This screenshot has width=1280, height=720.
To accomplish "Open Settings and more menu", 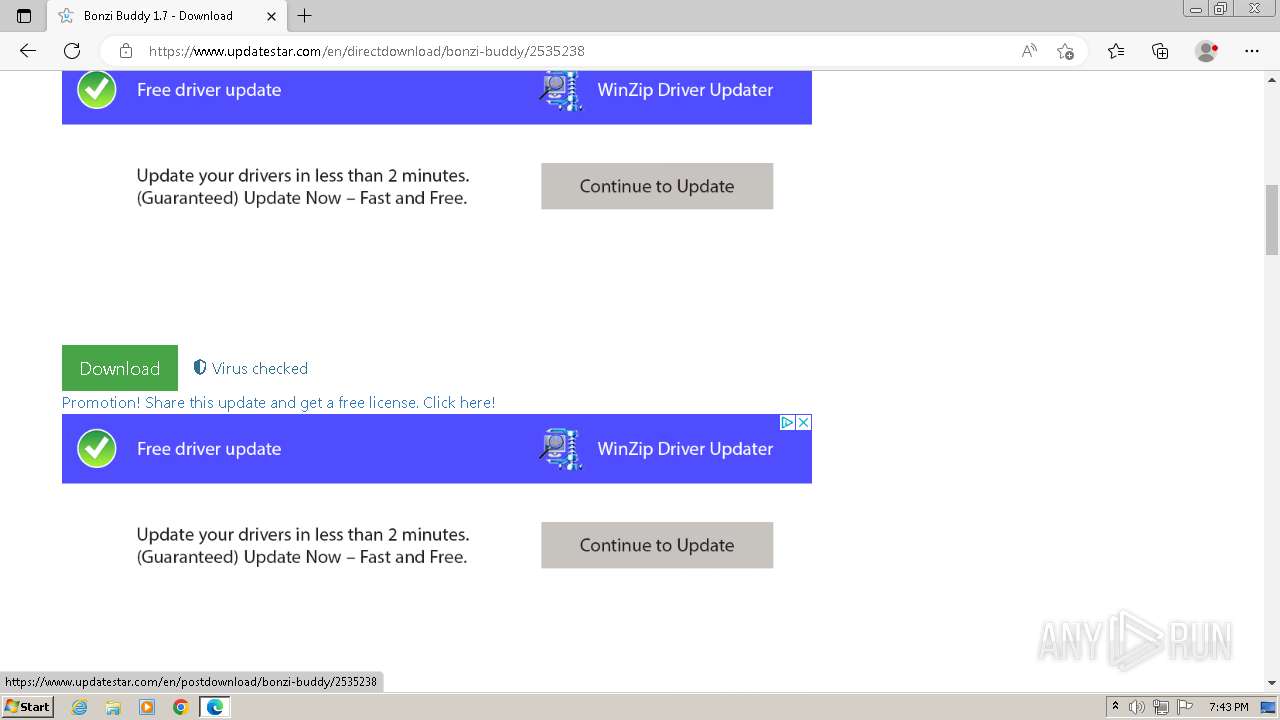I will pyautogui.click(x=1252, y=51).
